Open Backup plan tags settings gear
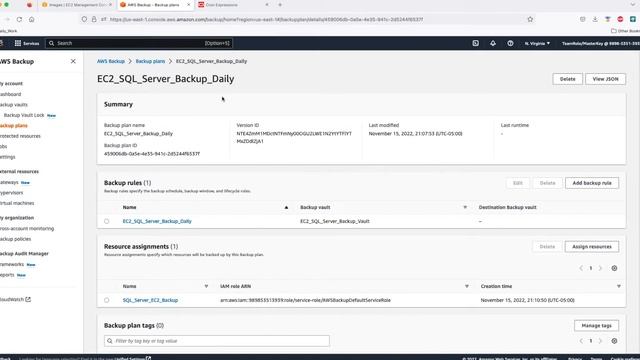 [x=614, y=341]
